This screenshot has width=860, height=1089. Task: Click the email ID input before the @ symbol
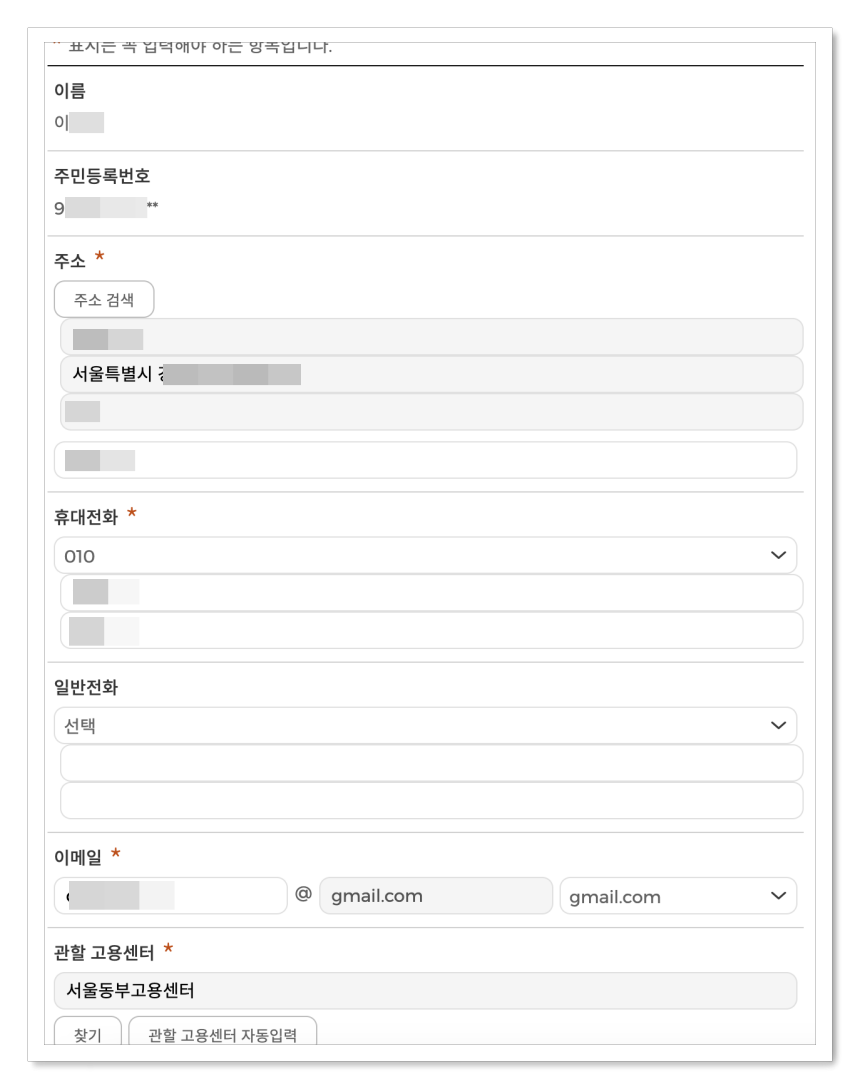click(x=170, y=896)
